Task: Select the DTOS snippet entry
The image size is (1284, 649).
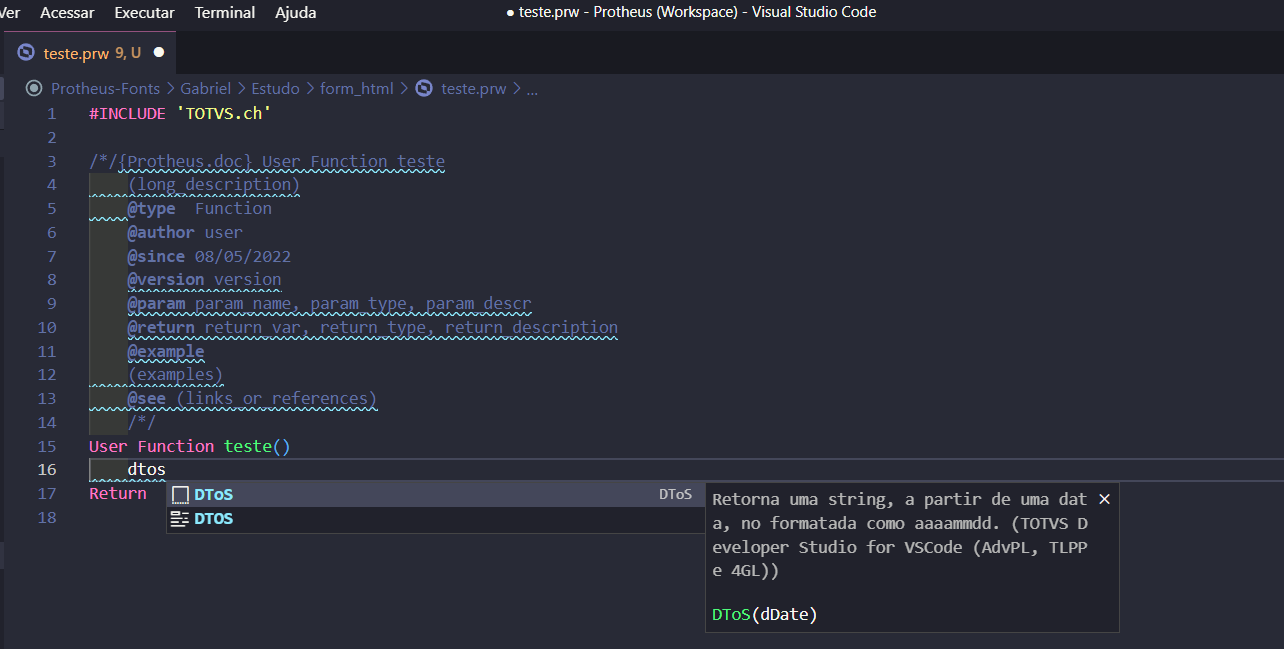Action: pos(212,518)
